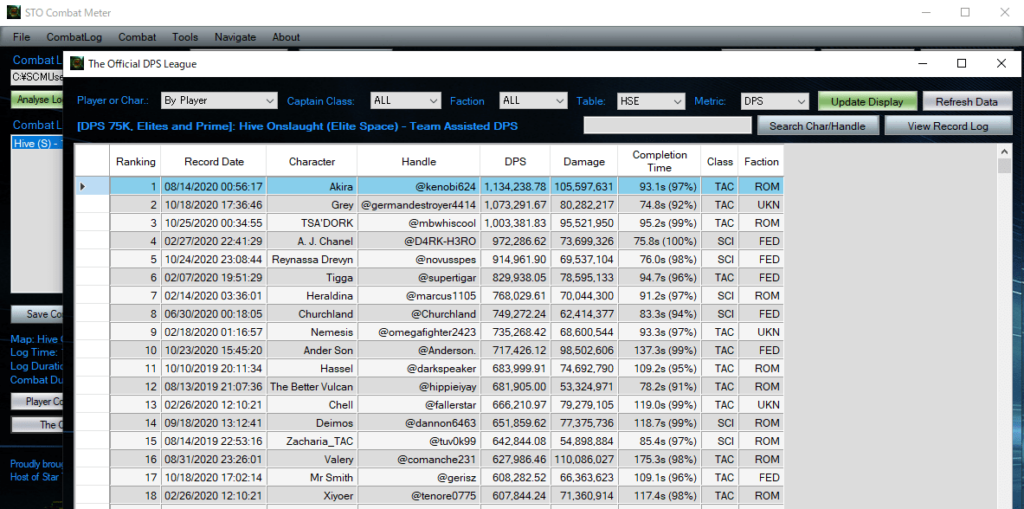Viewport: 1024px width, 509px height.
Task: Sort by the Completion Time column header
Action: (x=659, y=161)
